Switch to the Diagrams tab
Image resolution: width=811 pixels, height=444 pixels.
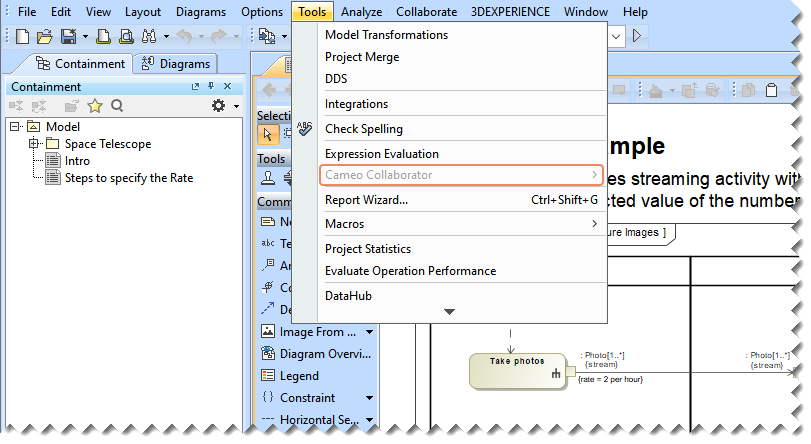(176, 64)
